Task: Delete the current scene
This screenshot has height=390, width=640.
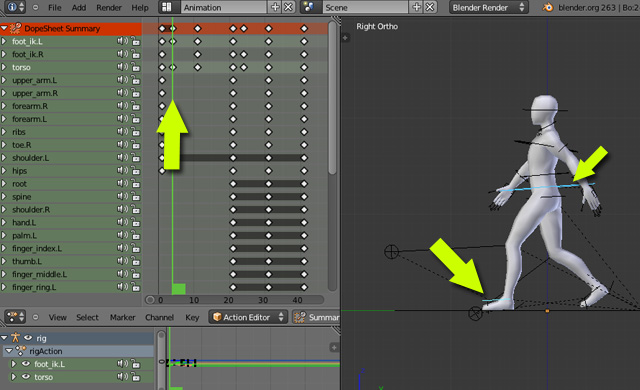Action: (430, 7)
